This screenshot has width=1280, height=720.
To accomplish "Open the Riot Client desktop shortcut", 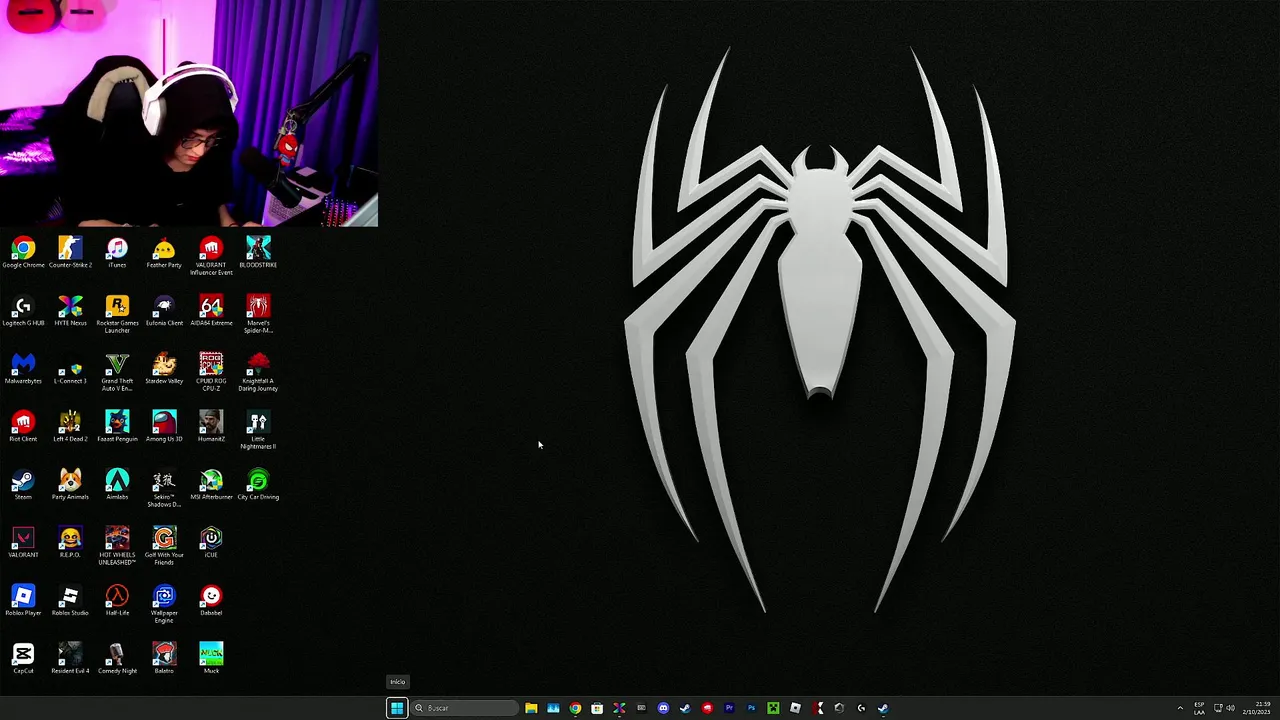I will 23,426.
